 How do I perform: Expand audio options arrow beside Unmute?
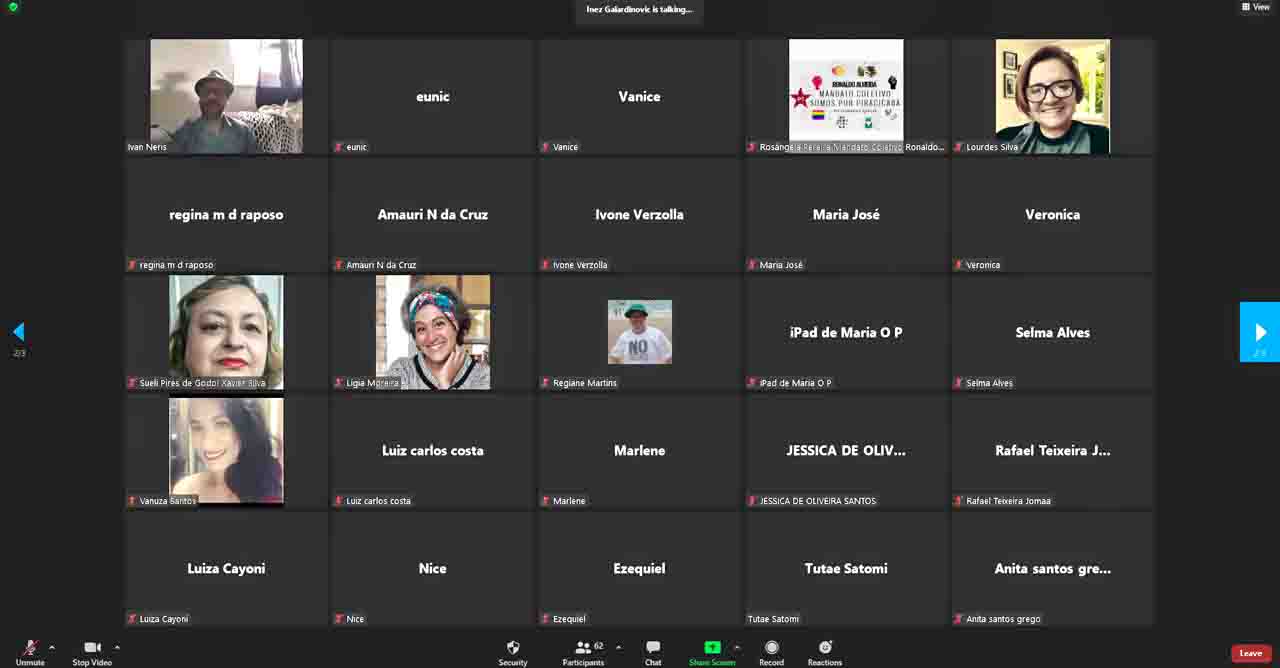[x=52, y=647]
